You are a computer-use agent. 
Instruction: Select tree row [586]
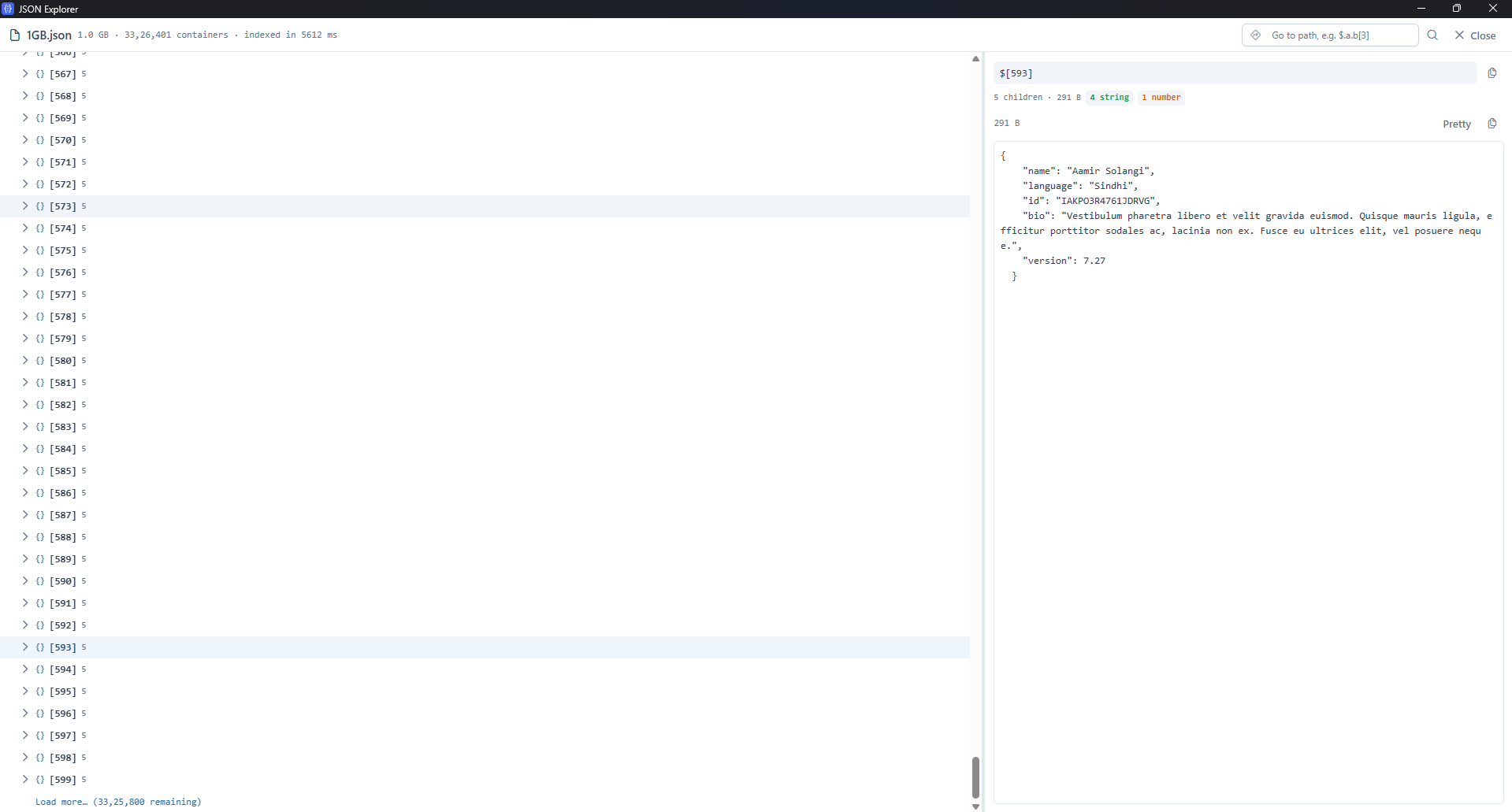pyautogui.click(x=485, y=493)
